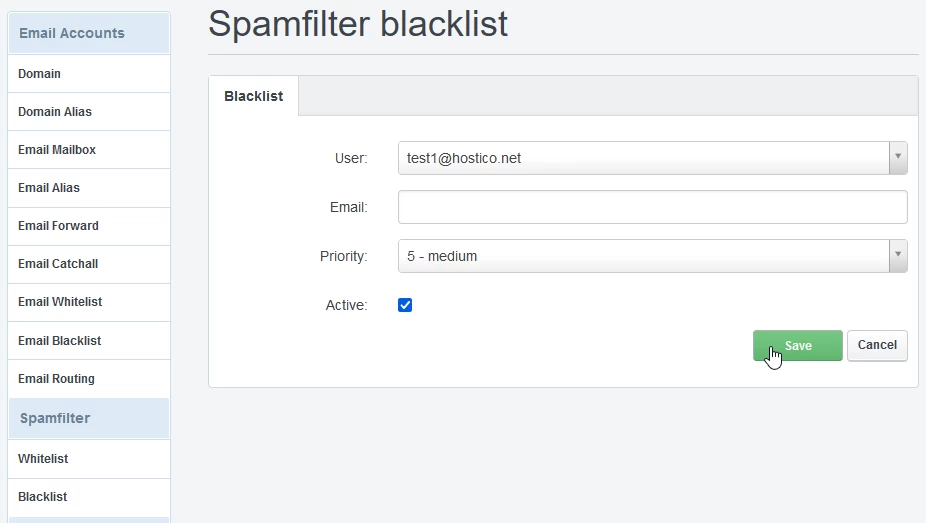
Task: Uncheck the Active checkbox
Action: (405, 305)
